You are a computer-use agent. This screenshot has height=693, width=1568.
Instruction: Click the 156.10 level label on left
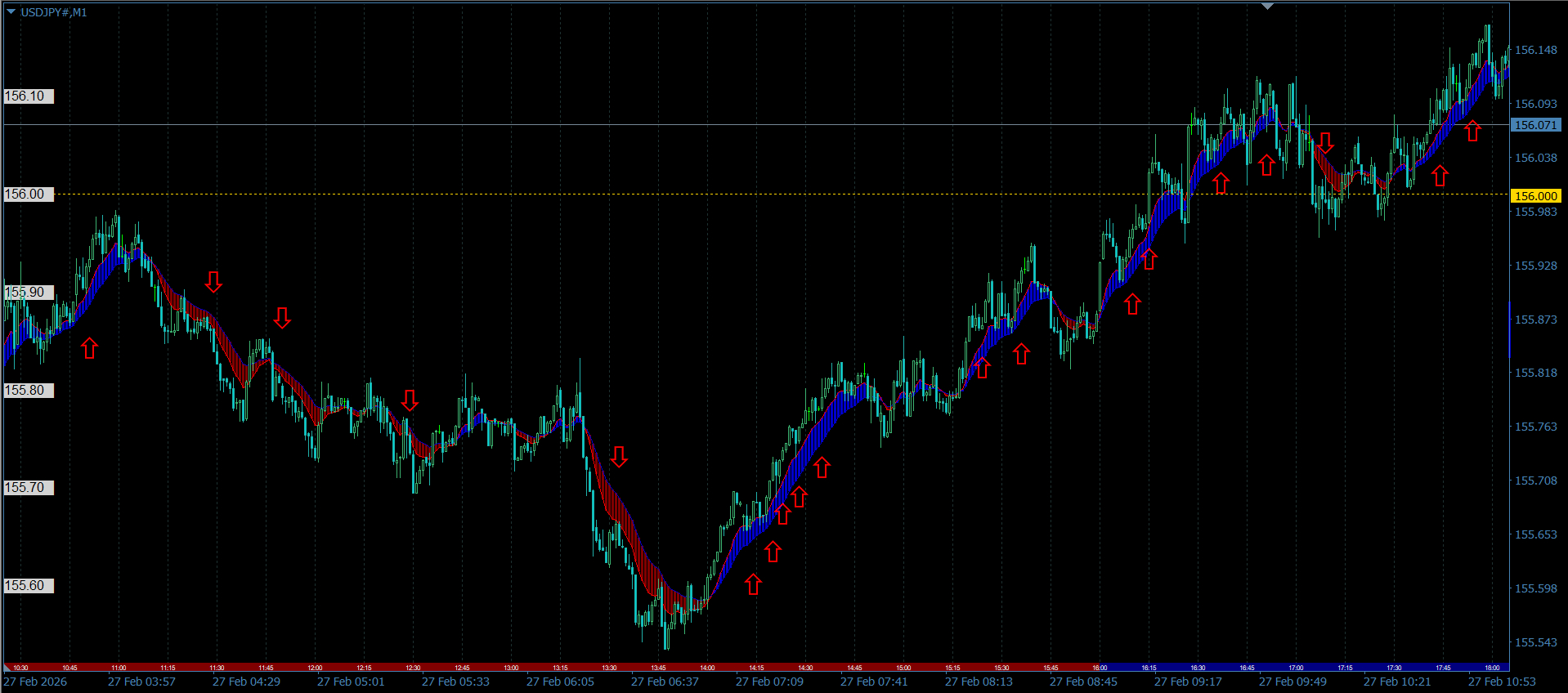[29, 96]
